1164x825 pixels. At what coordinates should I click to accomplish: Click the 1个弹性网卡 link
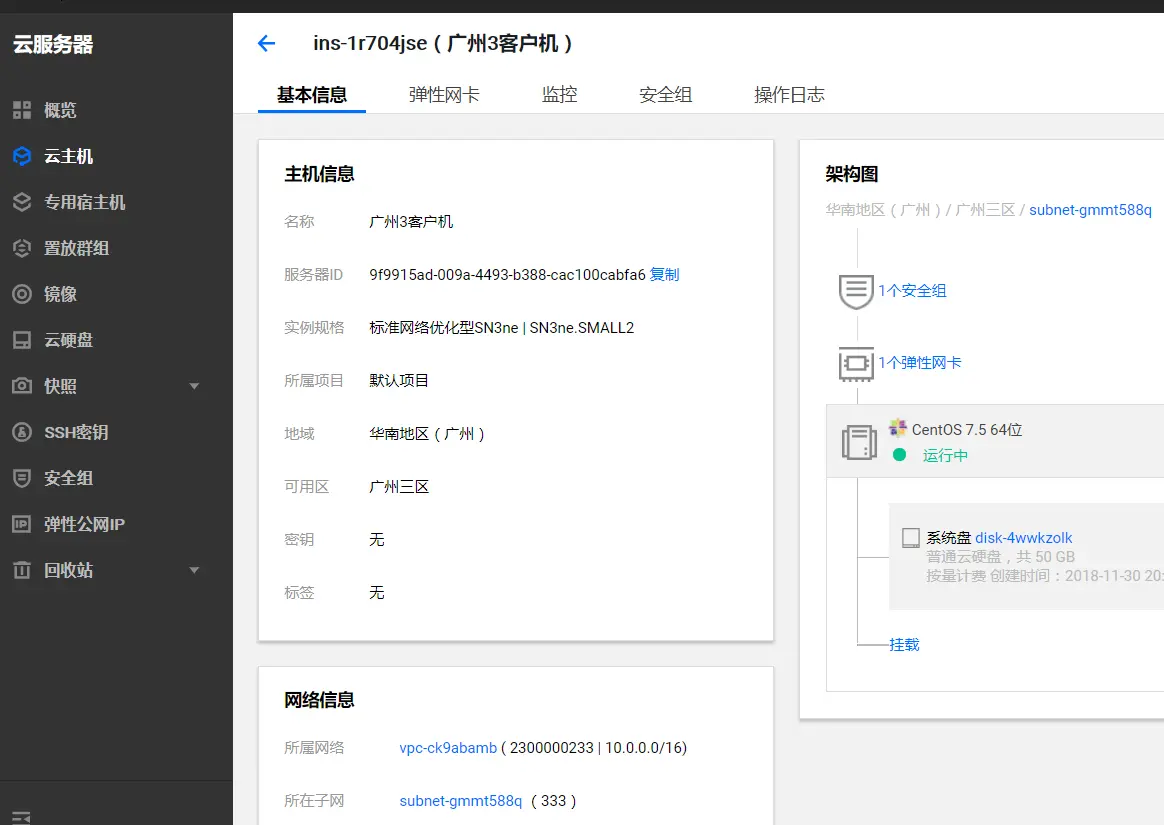click(920, 362)
